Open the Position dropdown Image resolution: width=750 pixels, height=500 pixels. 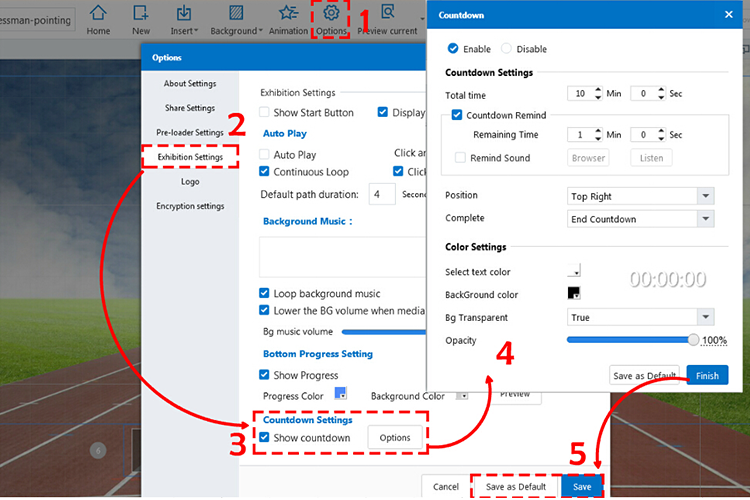click(640, 196)
